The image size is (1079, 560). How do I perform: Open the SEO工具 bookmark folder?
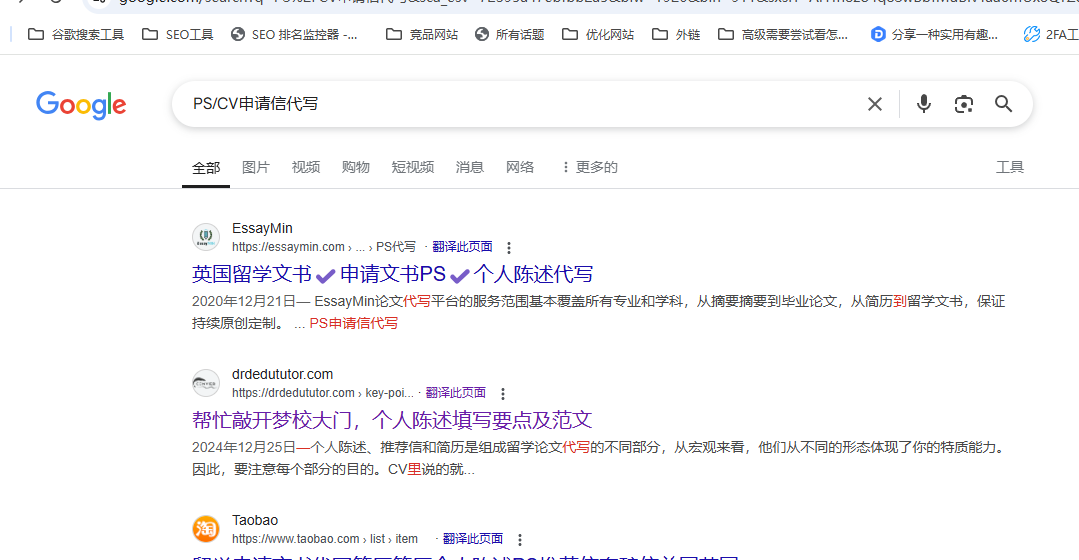178,34
